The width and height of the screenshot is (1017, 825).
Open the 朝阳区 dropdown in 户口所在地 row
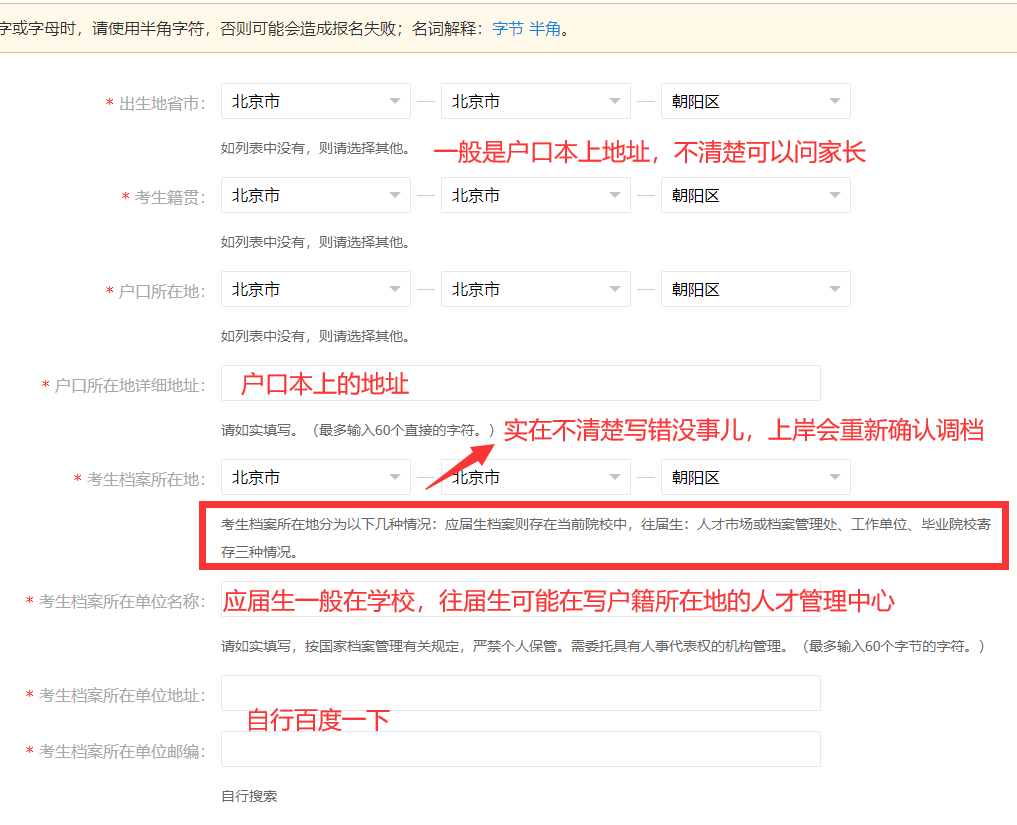(x=755, y=289)
